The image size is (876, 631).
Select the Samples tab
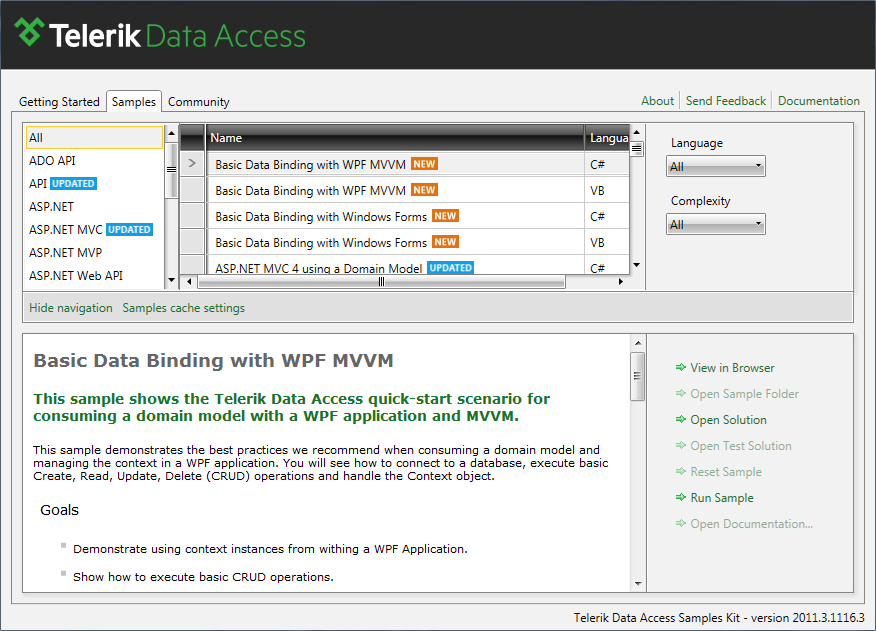coord(134,102)
